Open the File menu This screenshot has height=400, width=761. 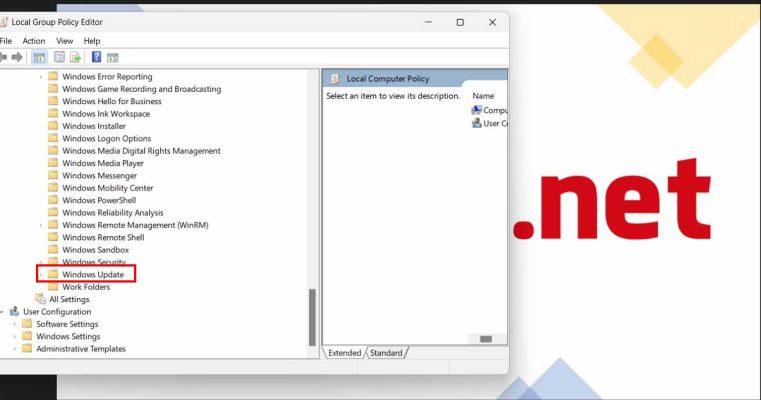pos(6,41)
